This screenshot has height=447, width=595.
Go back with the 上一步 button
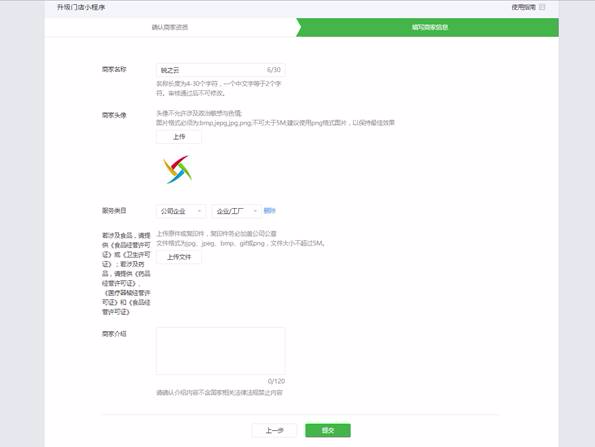tap(274, 430)
